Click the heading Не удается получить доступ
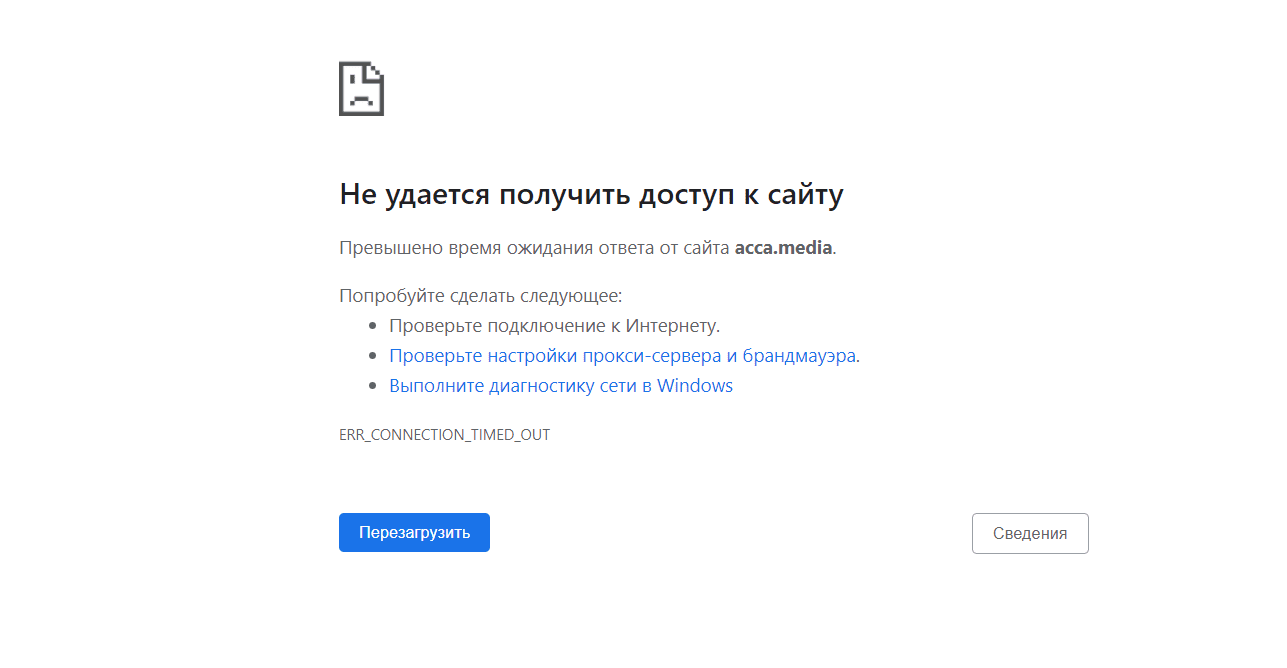The width and height of the screenshot is (1287, 668). click(590, 194)
